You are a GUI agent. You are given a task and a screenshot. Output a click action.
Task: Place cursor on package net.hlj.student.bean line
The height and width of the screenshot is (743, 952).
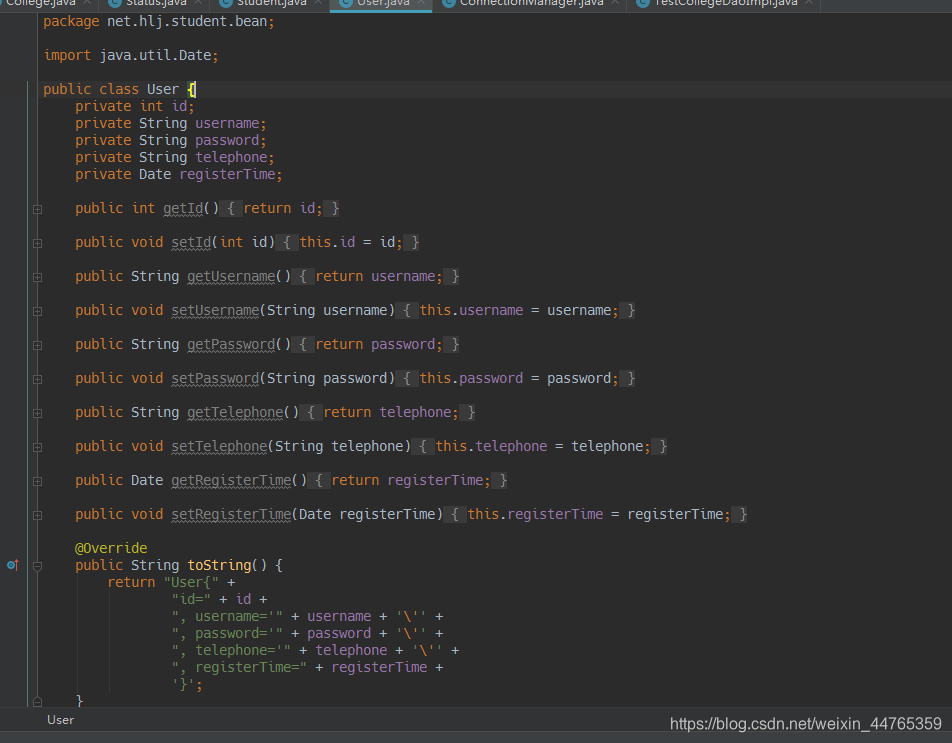click(x=159, y=21)
